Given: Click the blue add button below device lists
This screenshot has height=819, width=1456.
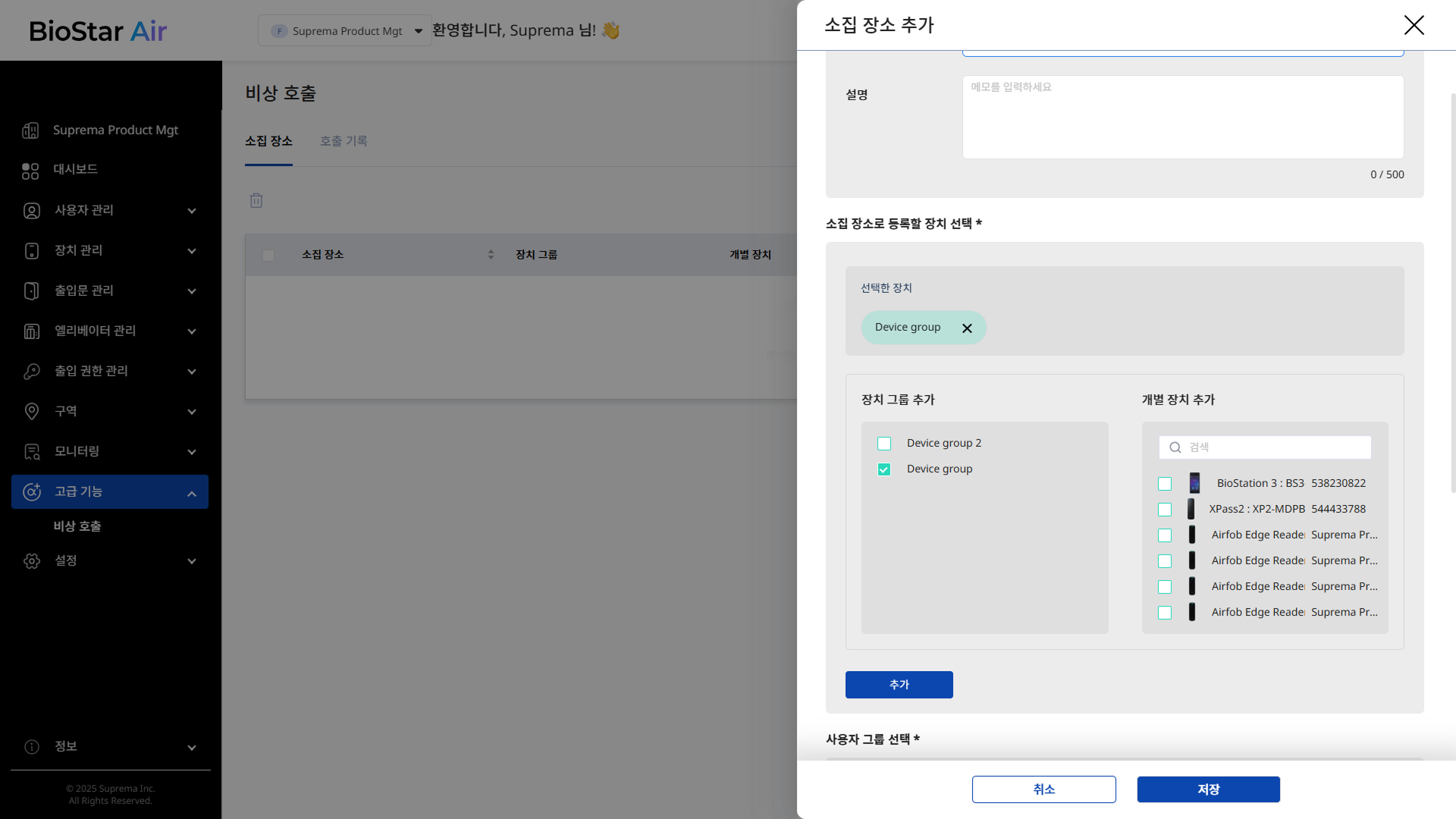Looking at the screenshot, I should tap(899, 685).
